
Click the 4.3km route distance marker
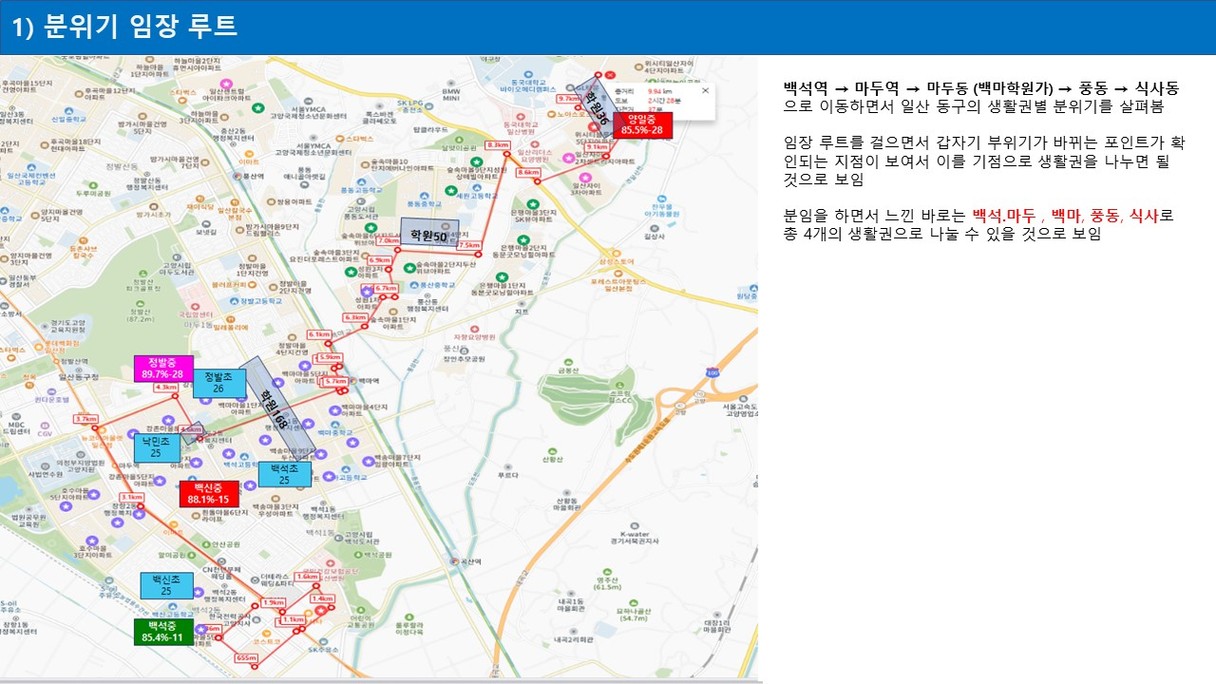165,387
